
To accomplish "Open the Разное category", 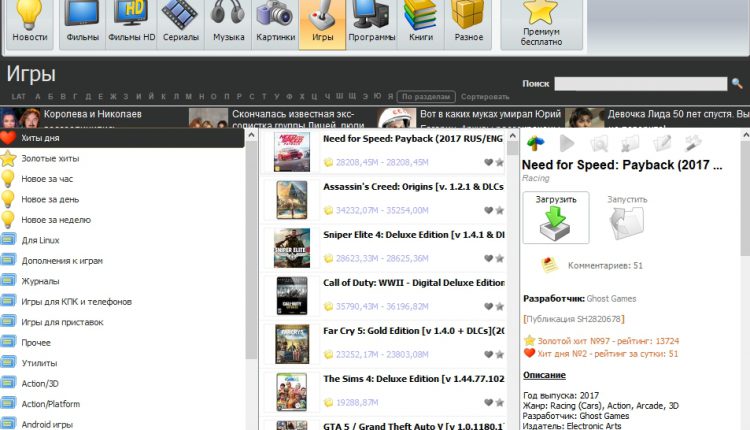I will 468,24.
